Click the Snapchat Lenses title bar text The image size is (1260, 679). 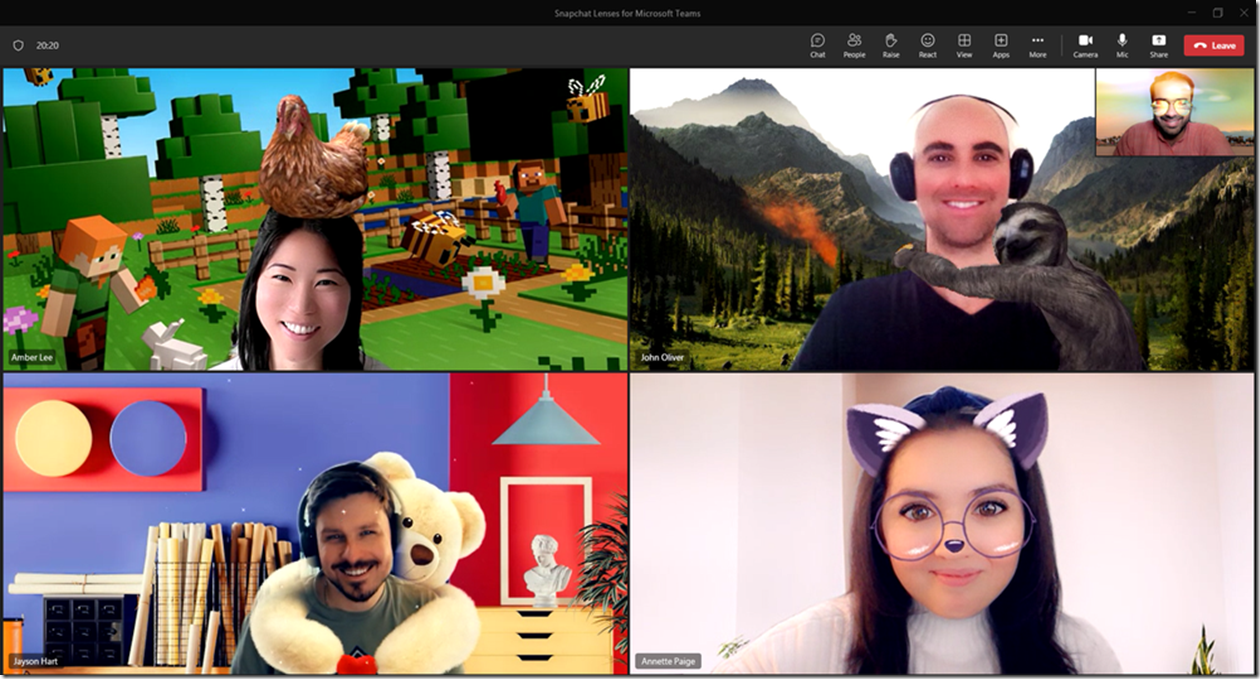click(x=629, y=13)
